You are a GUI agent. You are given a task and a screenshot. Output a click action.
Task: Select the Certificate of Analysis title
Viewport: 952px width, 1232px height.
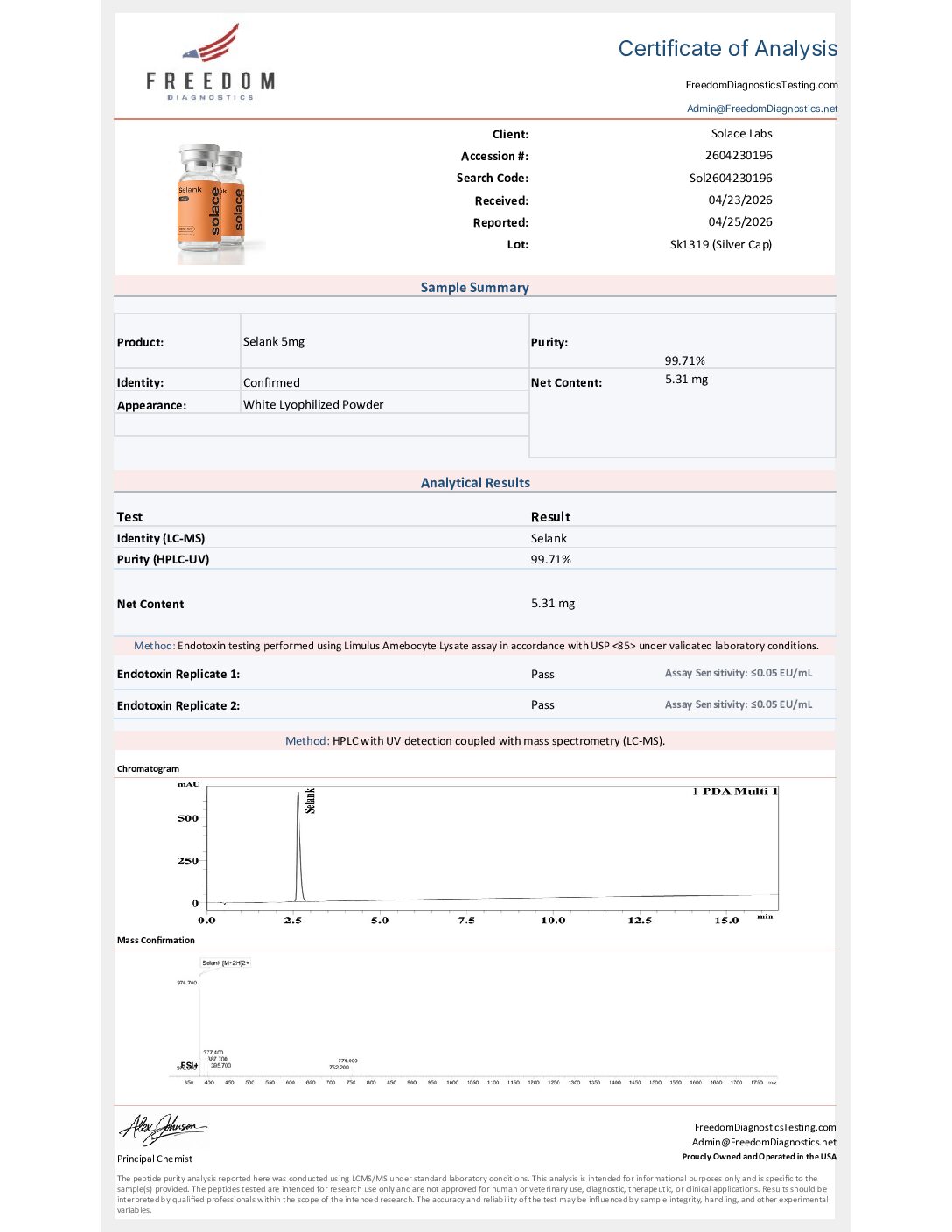coord(728,48)
